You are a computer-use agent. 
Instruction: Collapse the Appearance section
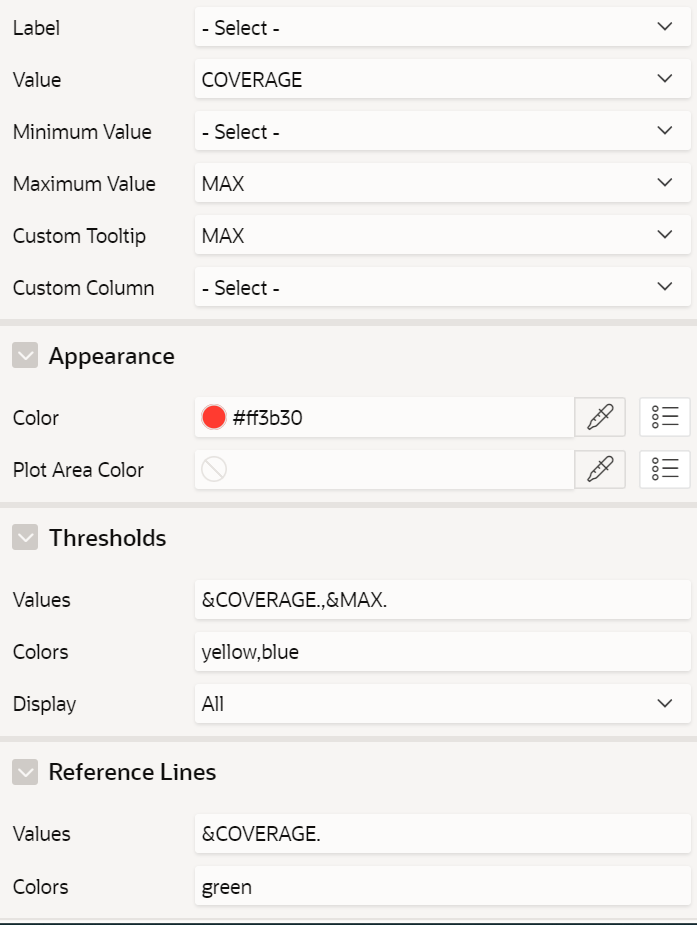[25, 356]
